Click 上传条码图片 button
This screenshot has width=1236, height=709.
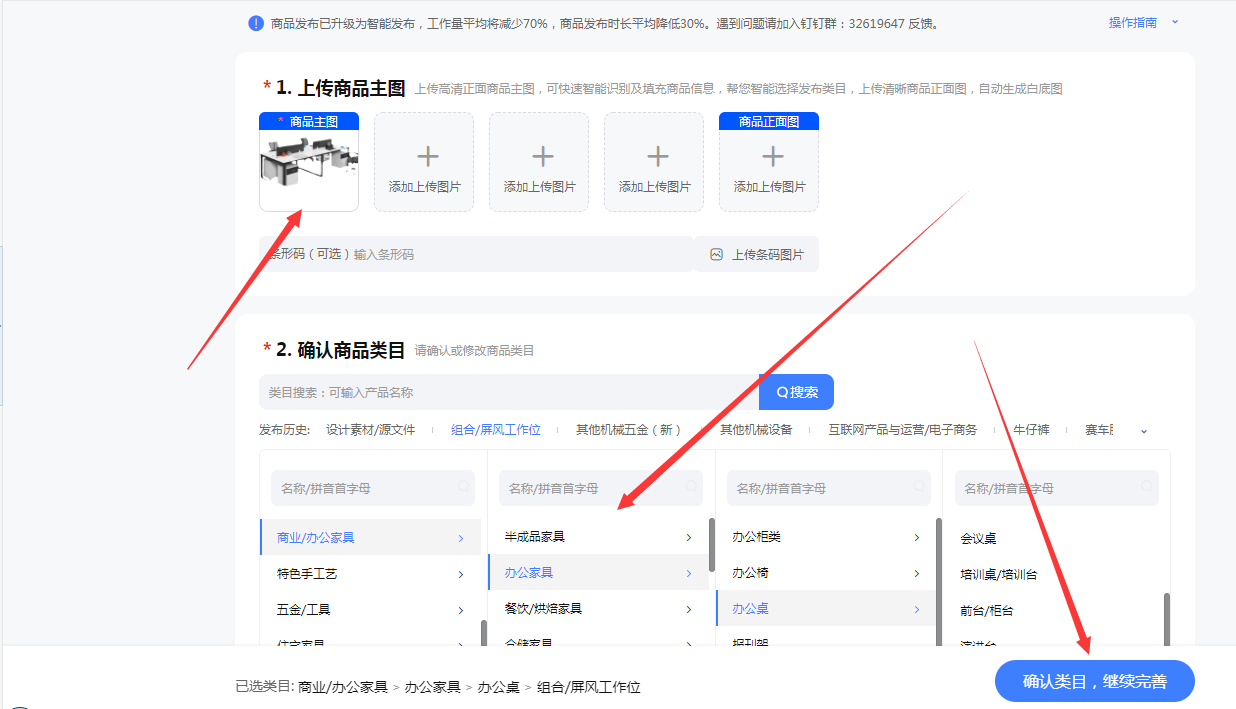757,254
